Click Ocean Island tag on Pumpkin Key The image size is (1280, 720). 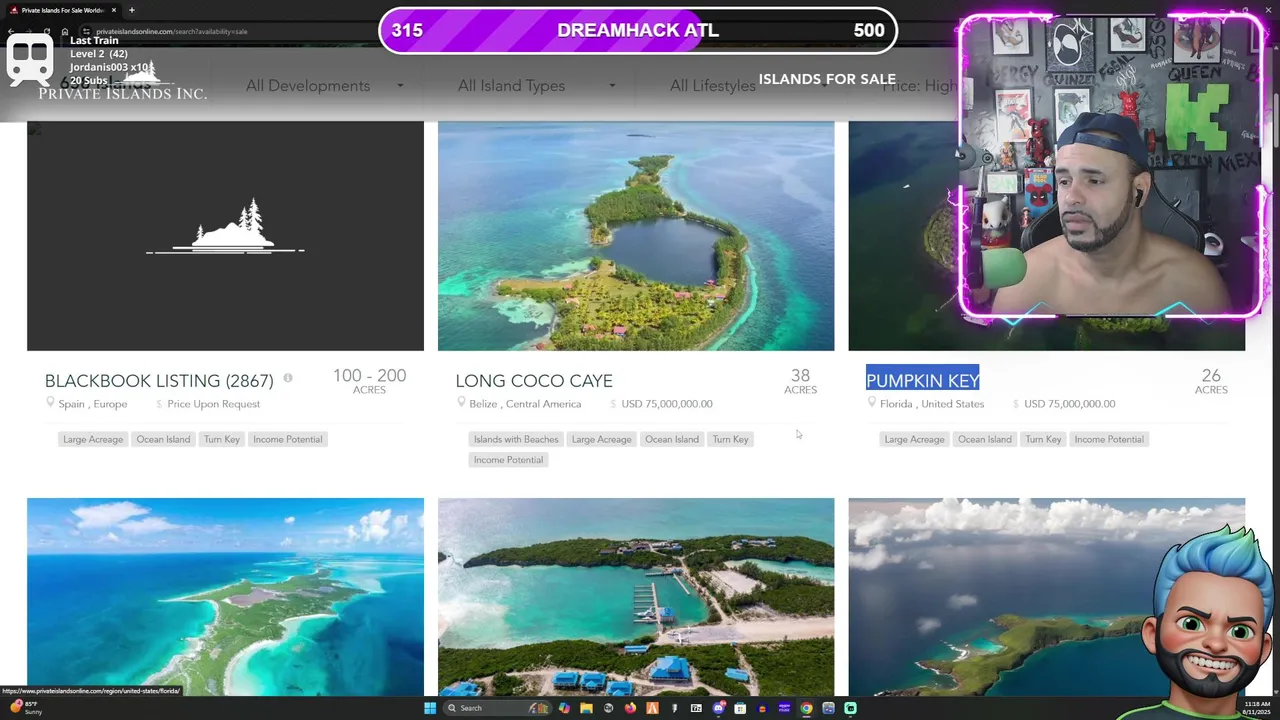[x=985, y=439]
